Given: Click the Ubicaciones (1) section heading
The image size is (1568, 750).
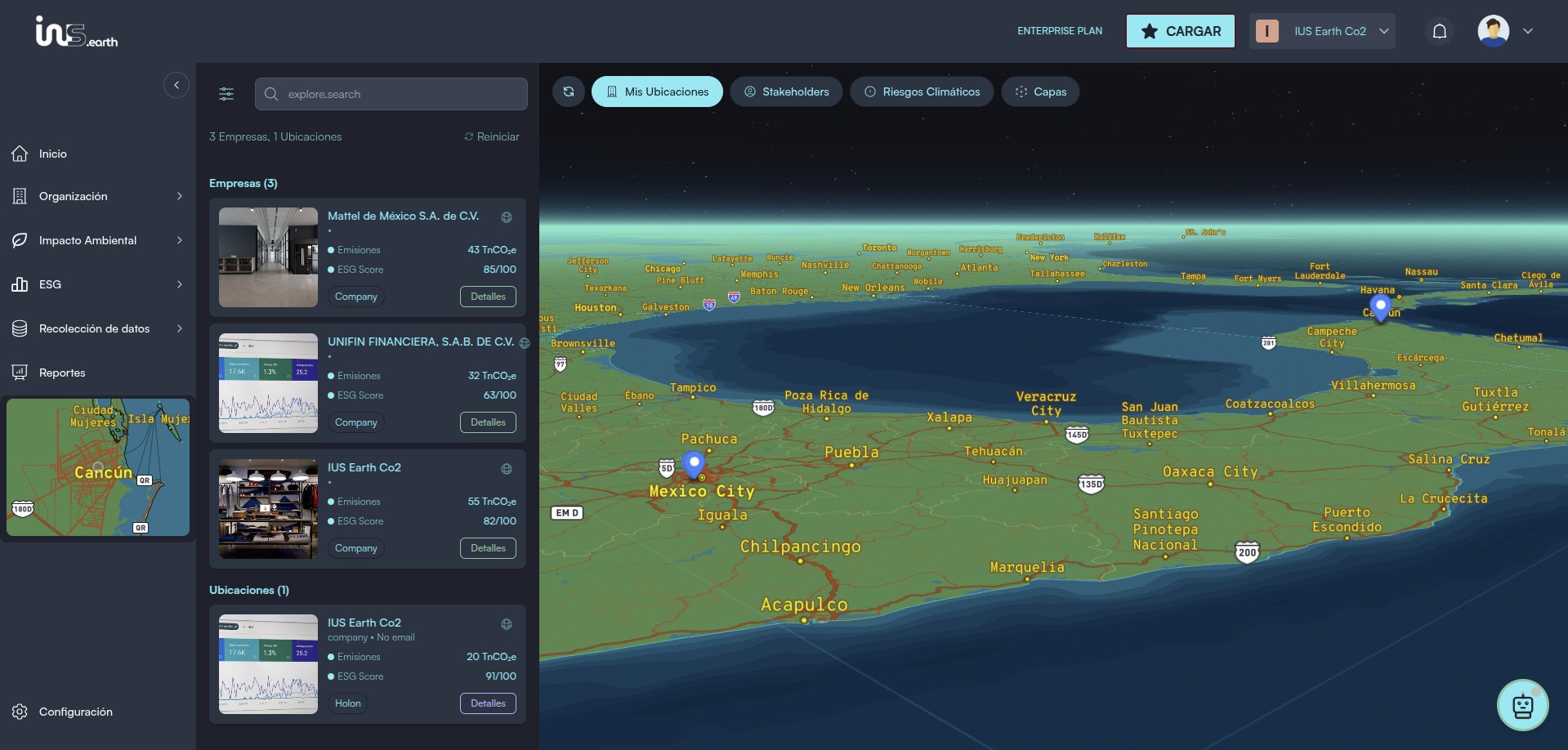Looking at the screenshot, I should [x=249, y=590].
